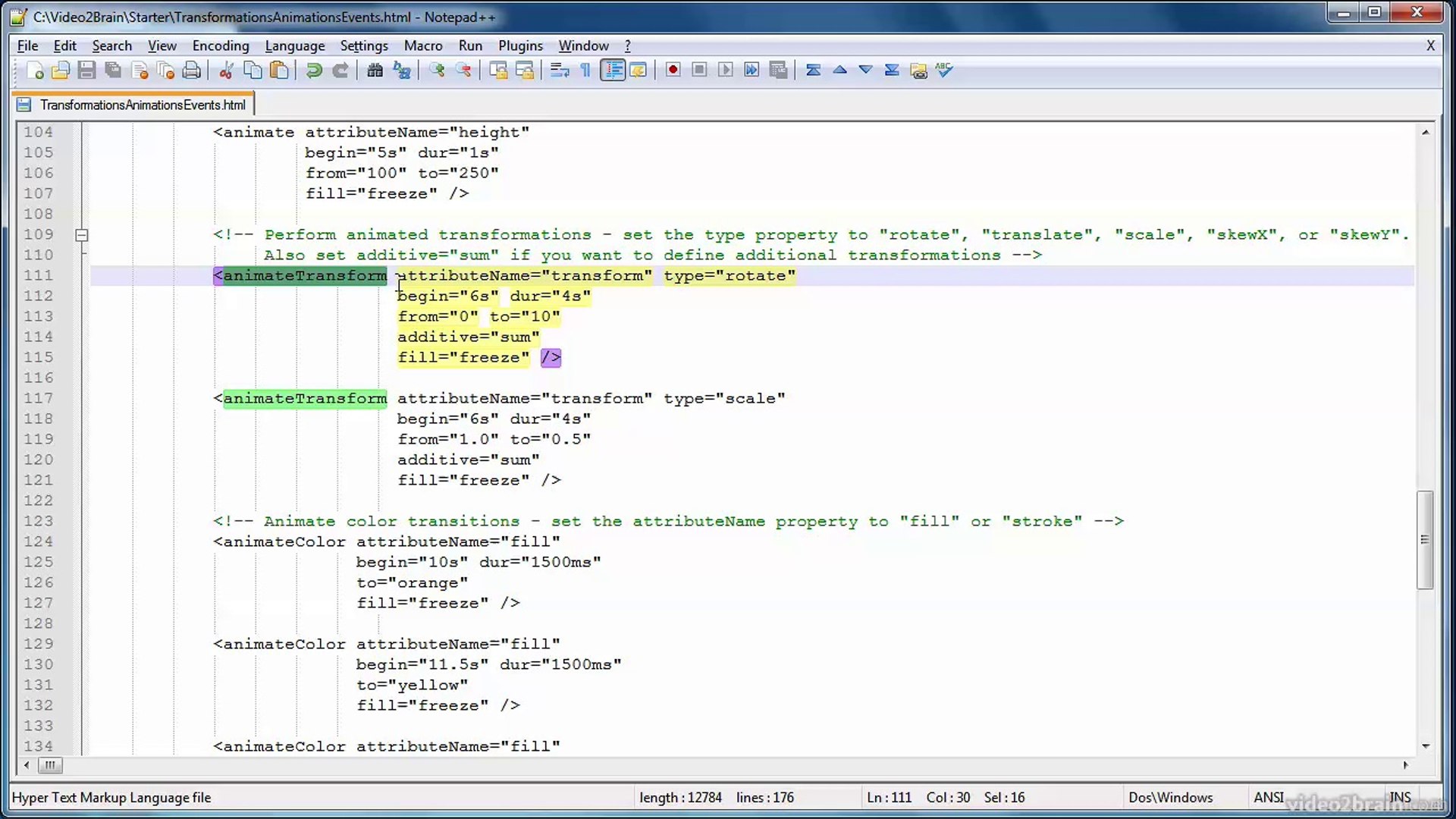Select TransformationsAnimationsEvents.html tab
The height and width of the screenshot is (819, 1456).
pos(133,105)
